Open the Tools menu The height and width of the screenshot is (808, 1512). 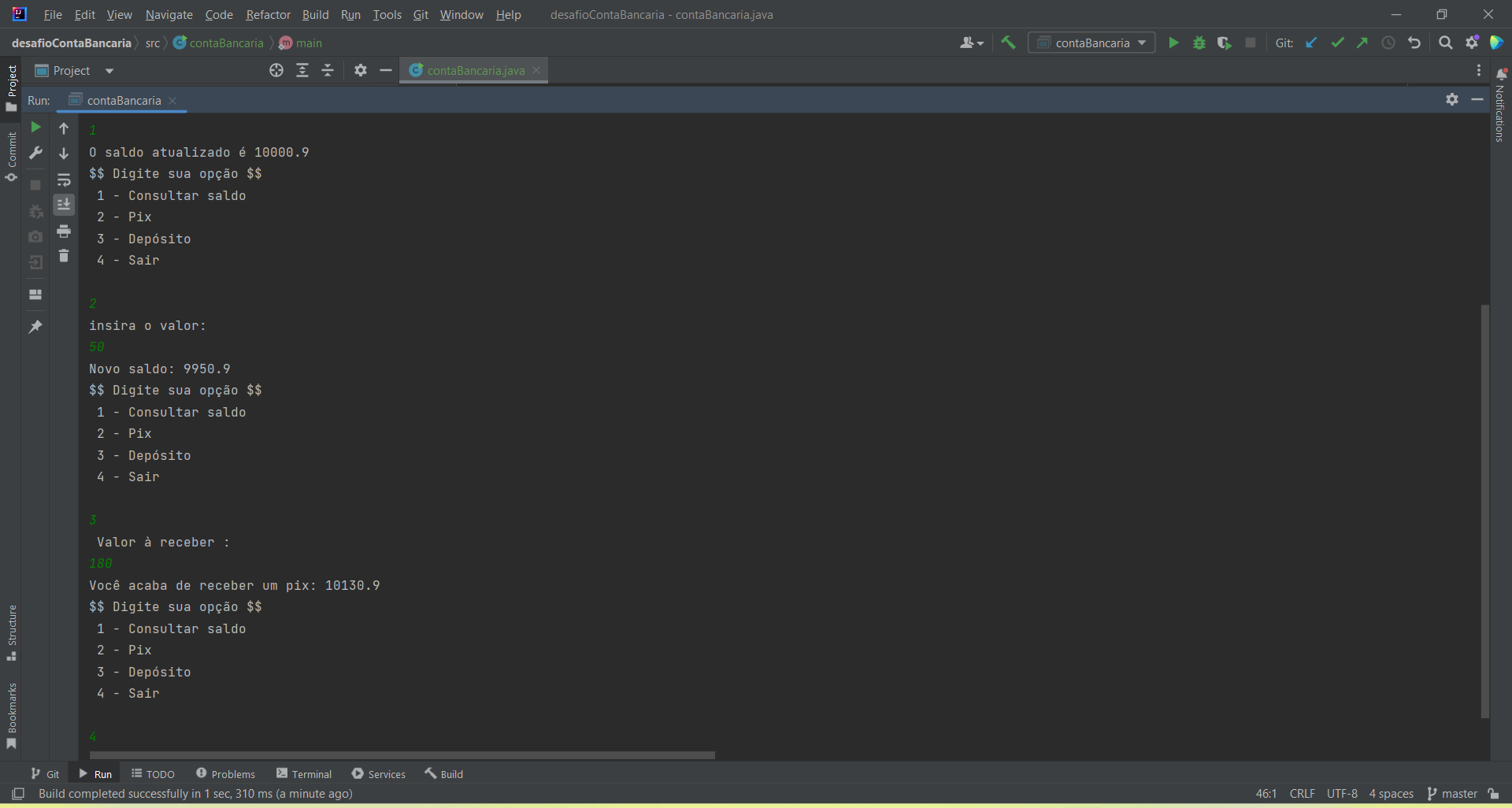[387, 15]
